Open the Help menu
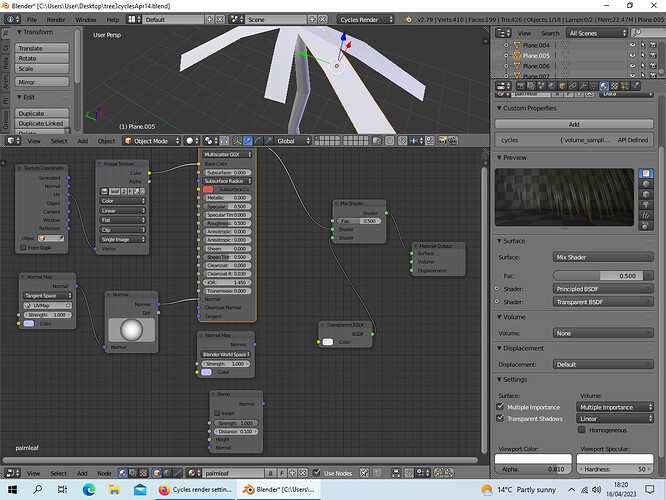 coord(113,20)
